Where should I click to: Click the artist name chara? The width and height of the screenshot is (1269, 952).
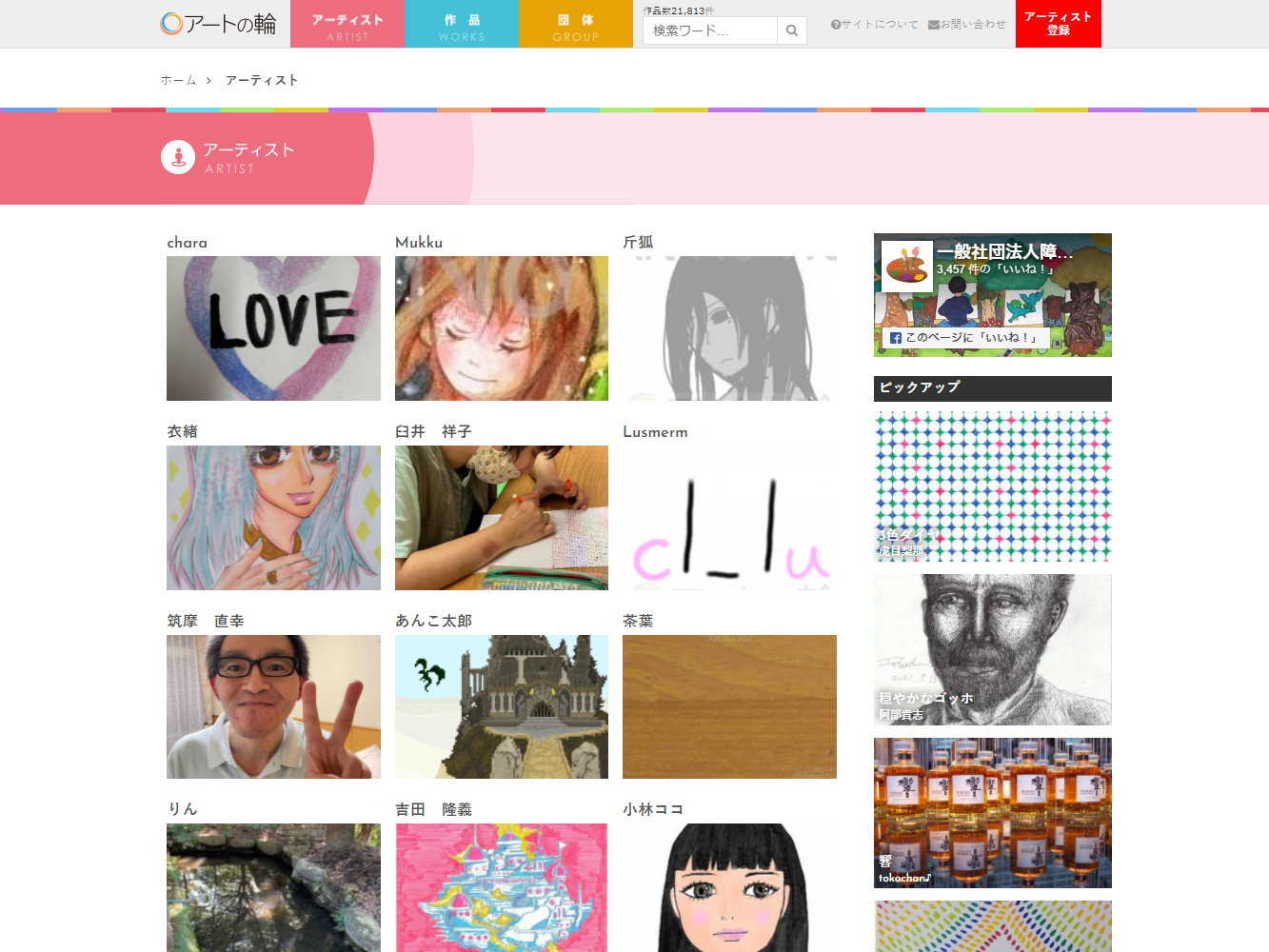point(187,243)
